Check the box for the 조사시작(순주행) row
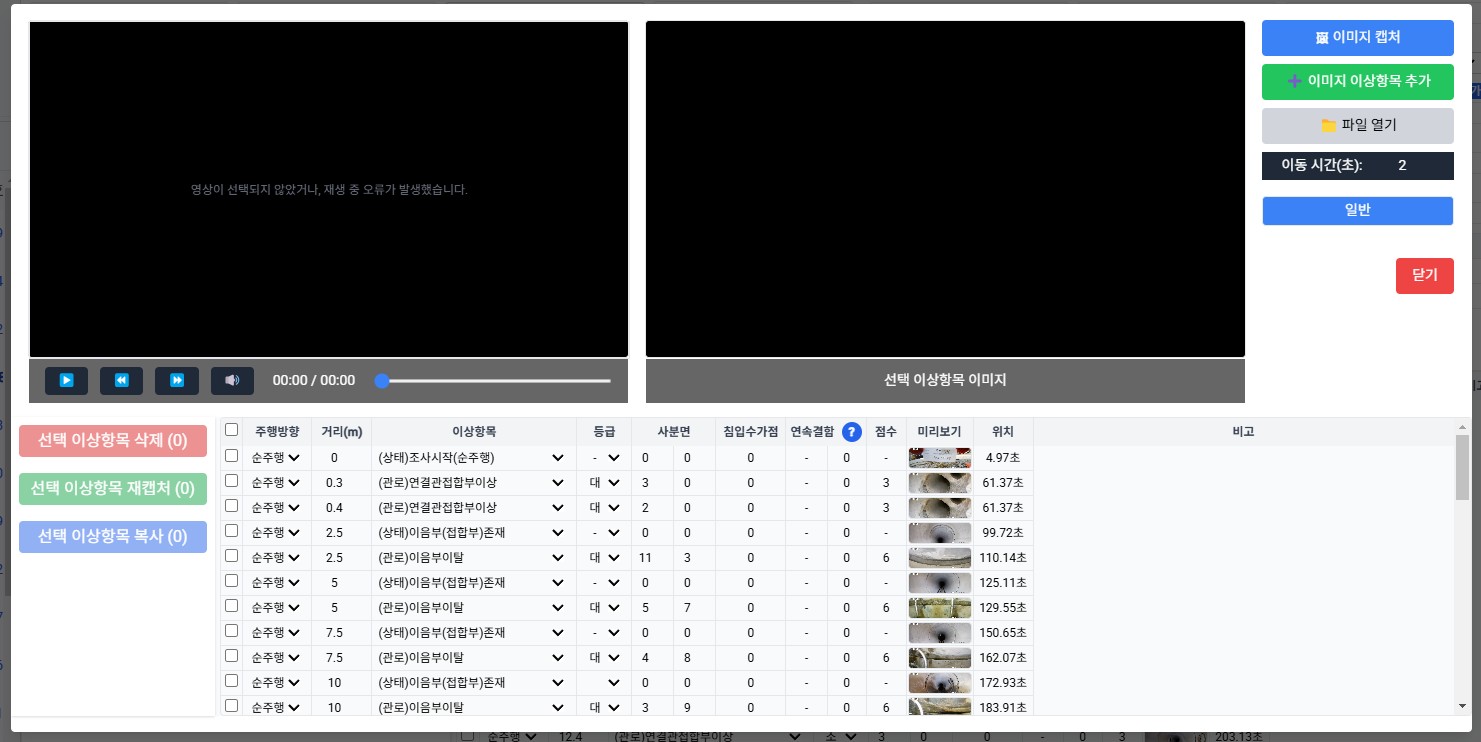Image resolution: width=1481 pixels, height=742 pixels. pos(232,456)
